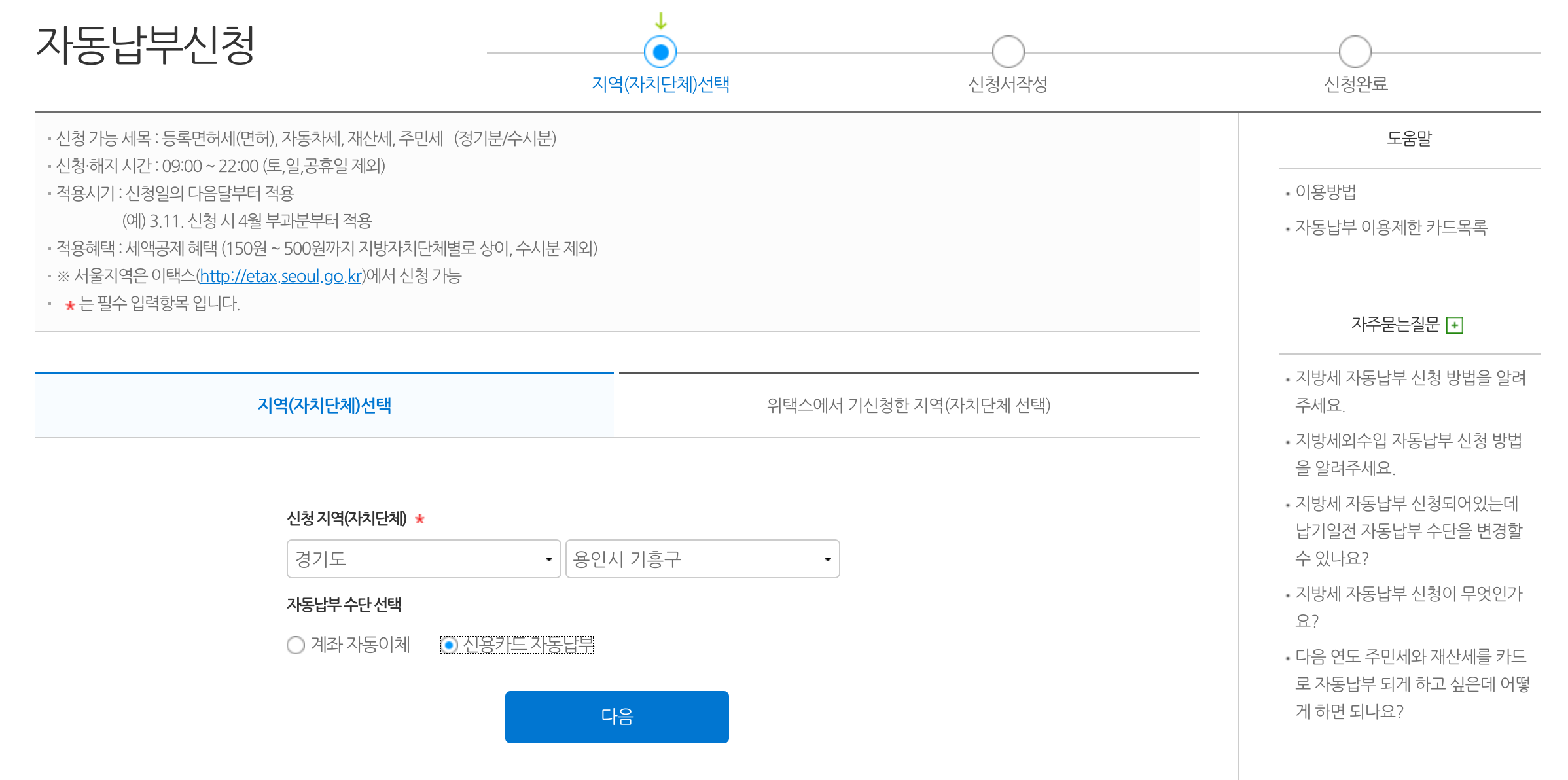The width and height of the screenshot is (1568, 780).
Task: Click the active 지역(자치단체)선택 step circle
Action: tap(660, 52)
